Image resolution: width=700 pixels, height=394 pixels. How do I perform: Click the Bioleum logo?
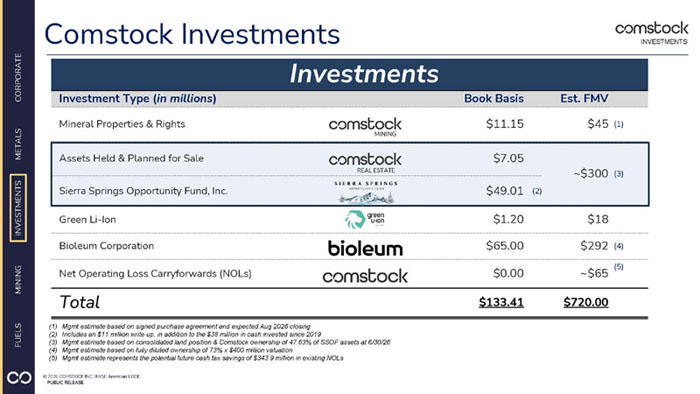365,248
